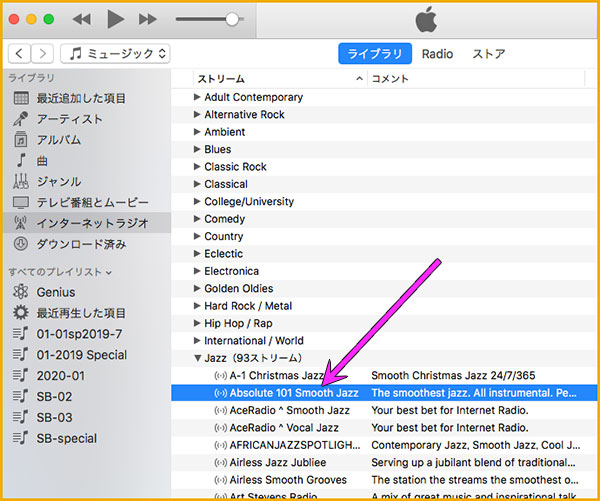Screen dimensions: 600x501
Task: Expand the Hard Rock / Metal category
Action: point(197,306)
